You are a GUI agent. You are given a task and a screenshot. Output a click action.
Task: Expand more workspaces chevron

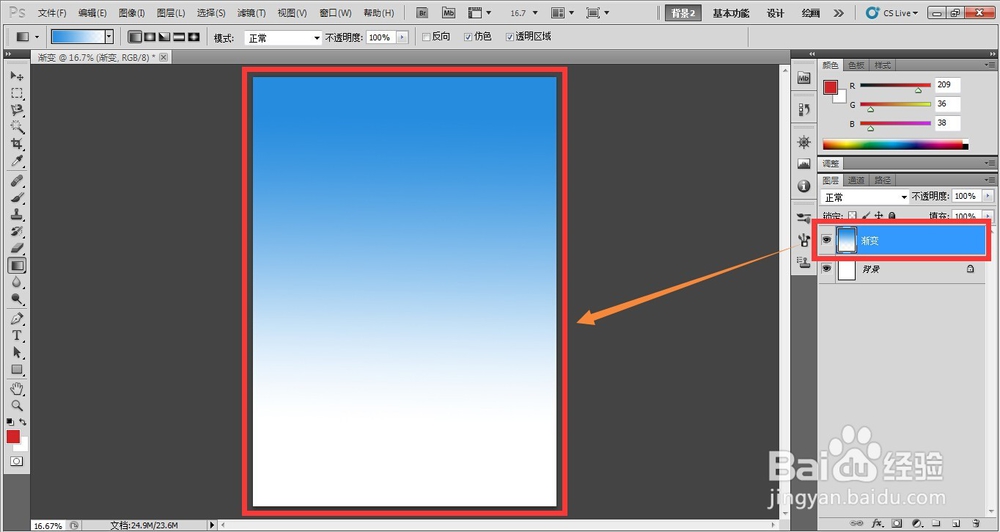coord(839,13)
